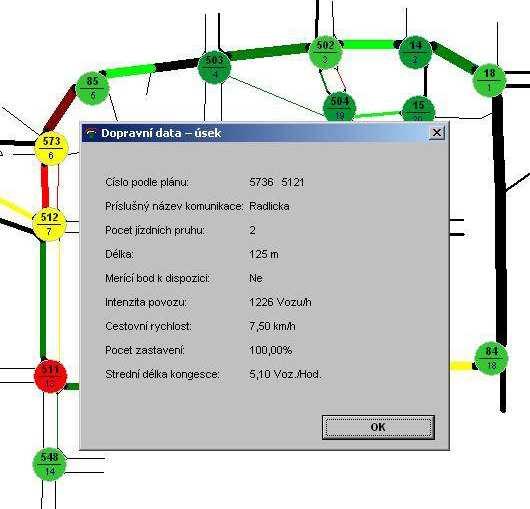Image resolution: width=530 pixels, height=509 pixels.
Task: Close the Dopravní data – úsek dialog
Action: point(437,133)
